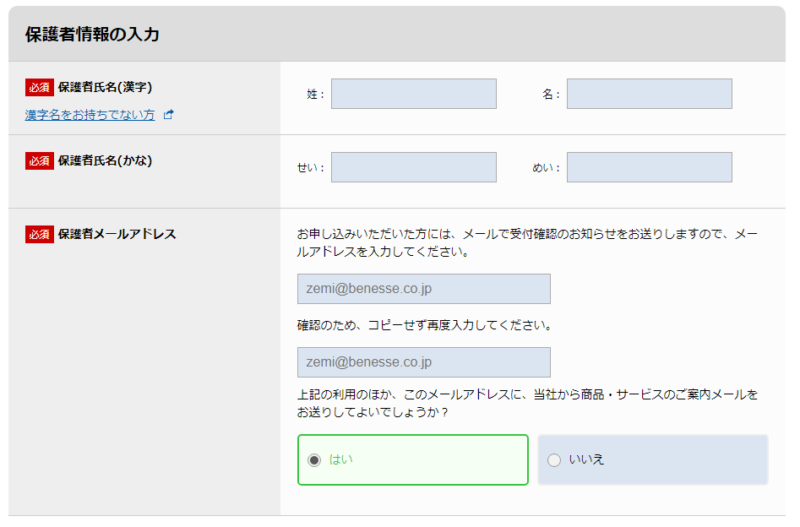Screen dimensions: 800x527
Task: Open the 漢字名をお持ちでない方 link
Action: click(x=90, y=115)
